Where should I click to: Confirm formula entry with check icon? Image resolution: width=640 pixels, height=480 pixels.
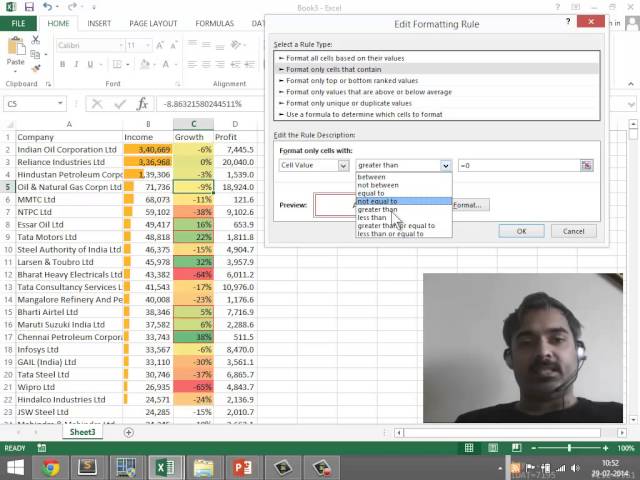(x=120, y=104)
